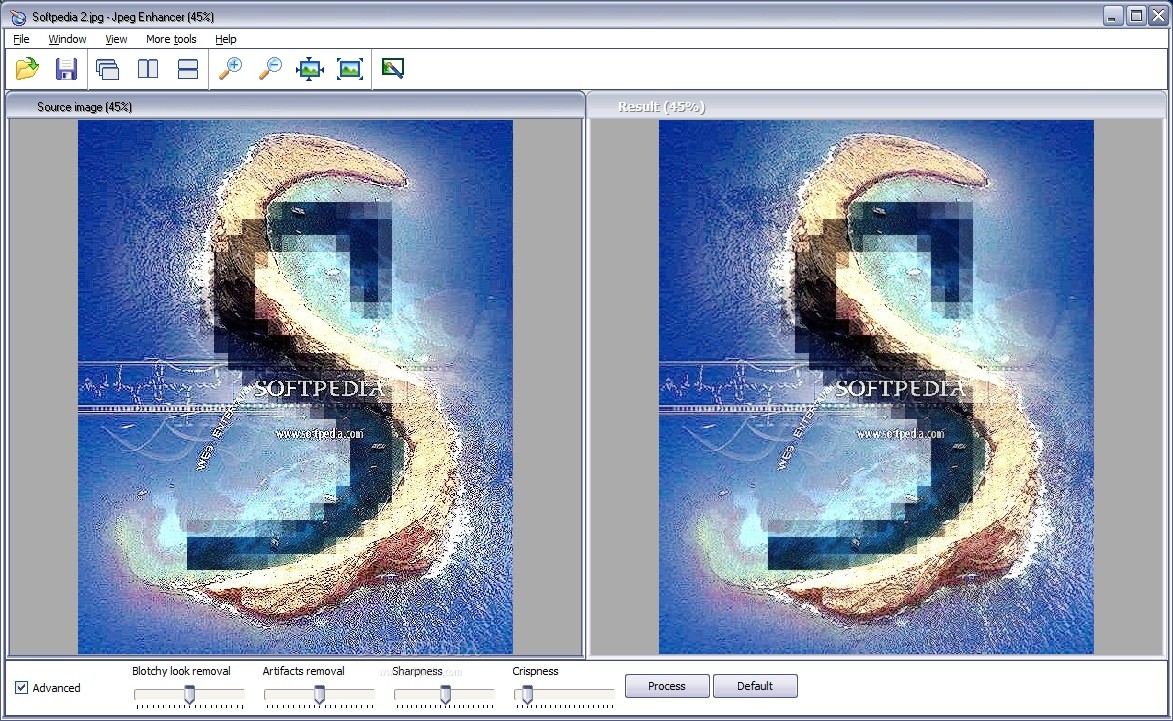Click the Process button
The image size is (1173, 721).
(x=667, y=686)
